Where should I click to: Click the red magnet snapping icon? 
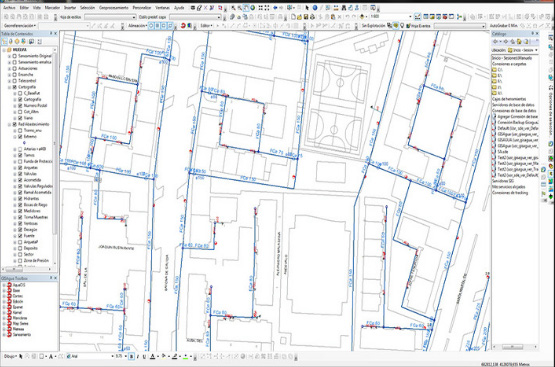[183, 25]
